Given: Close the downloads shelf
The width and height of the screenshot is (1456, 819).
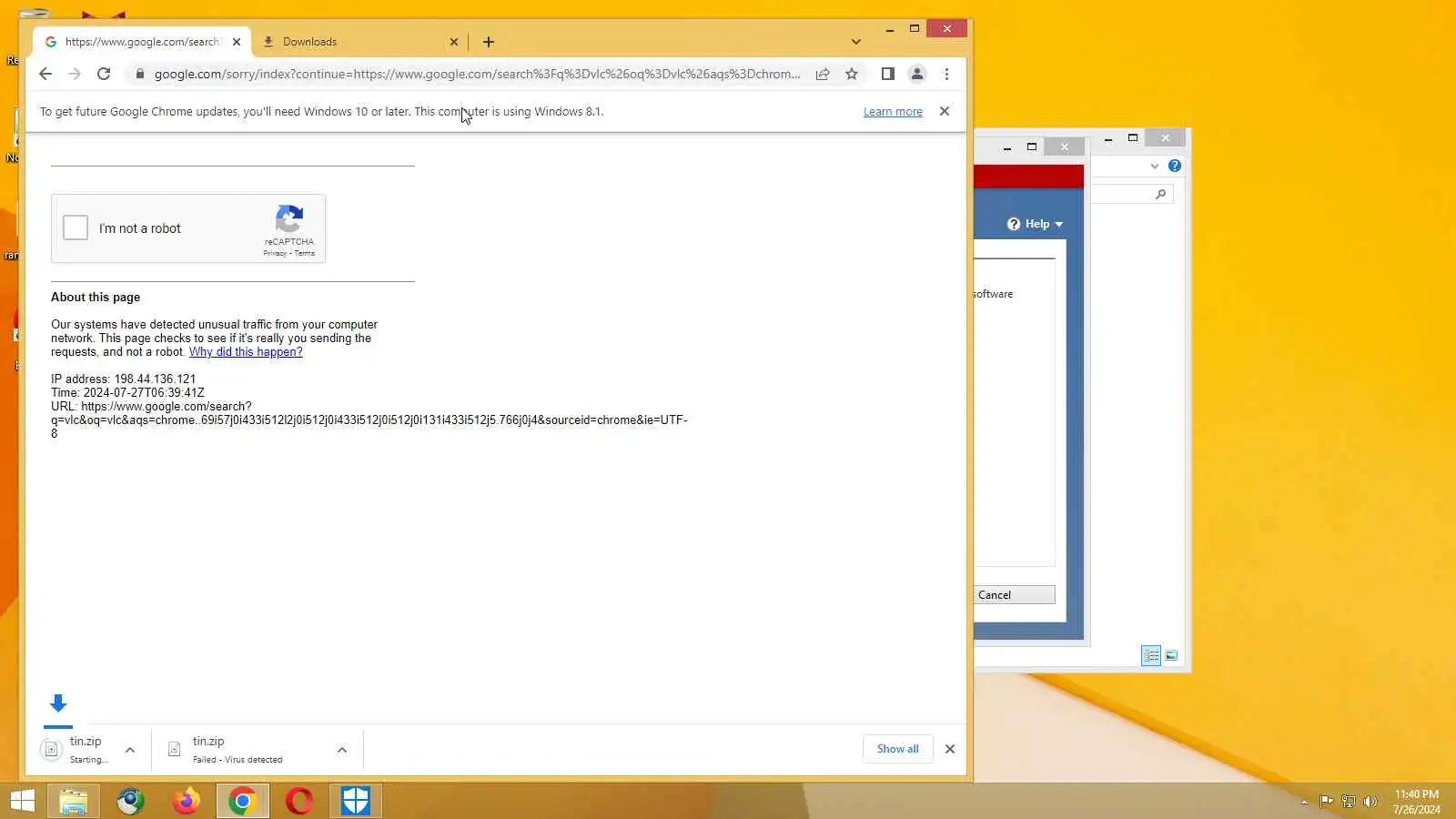Looking at the screenshot, I should [x=950, y=749].
